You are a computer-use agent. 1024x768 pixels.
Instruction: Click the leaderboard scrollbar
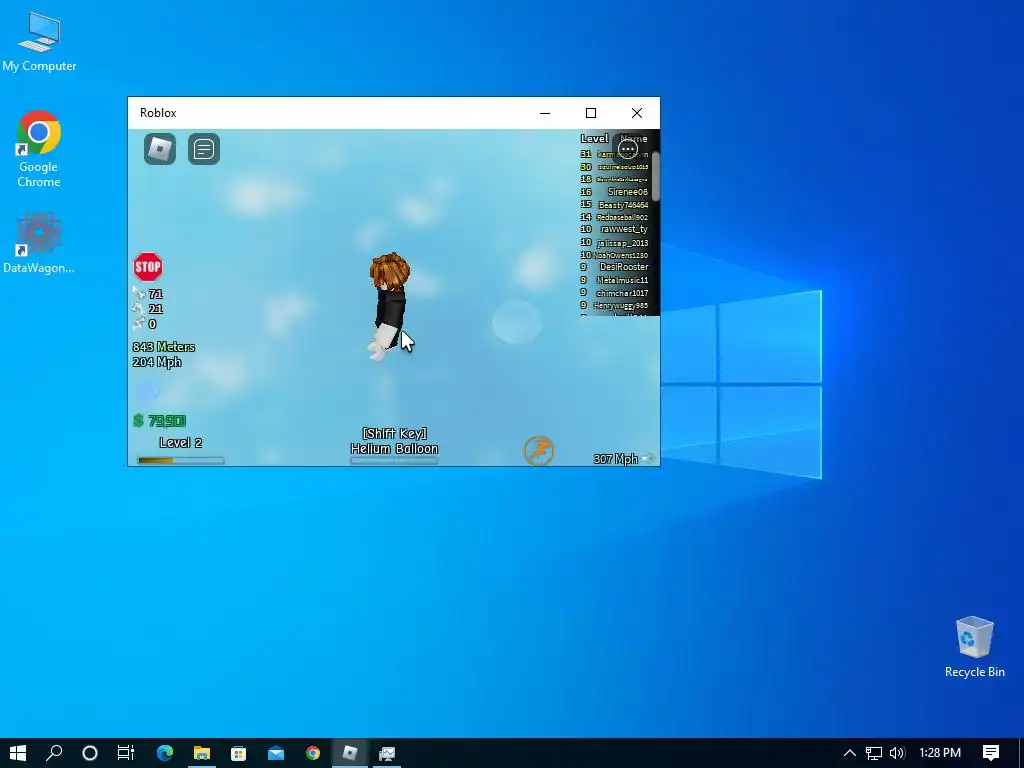point(656,176)
